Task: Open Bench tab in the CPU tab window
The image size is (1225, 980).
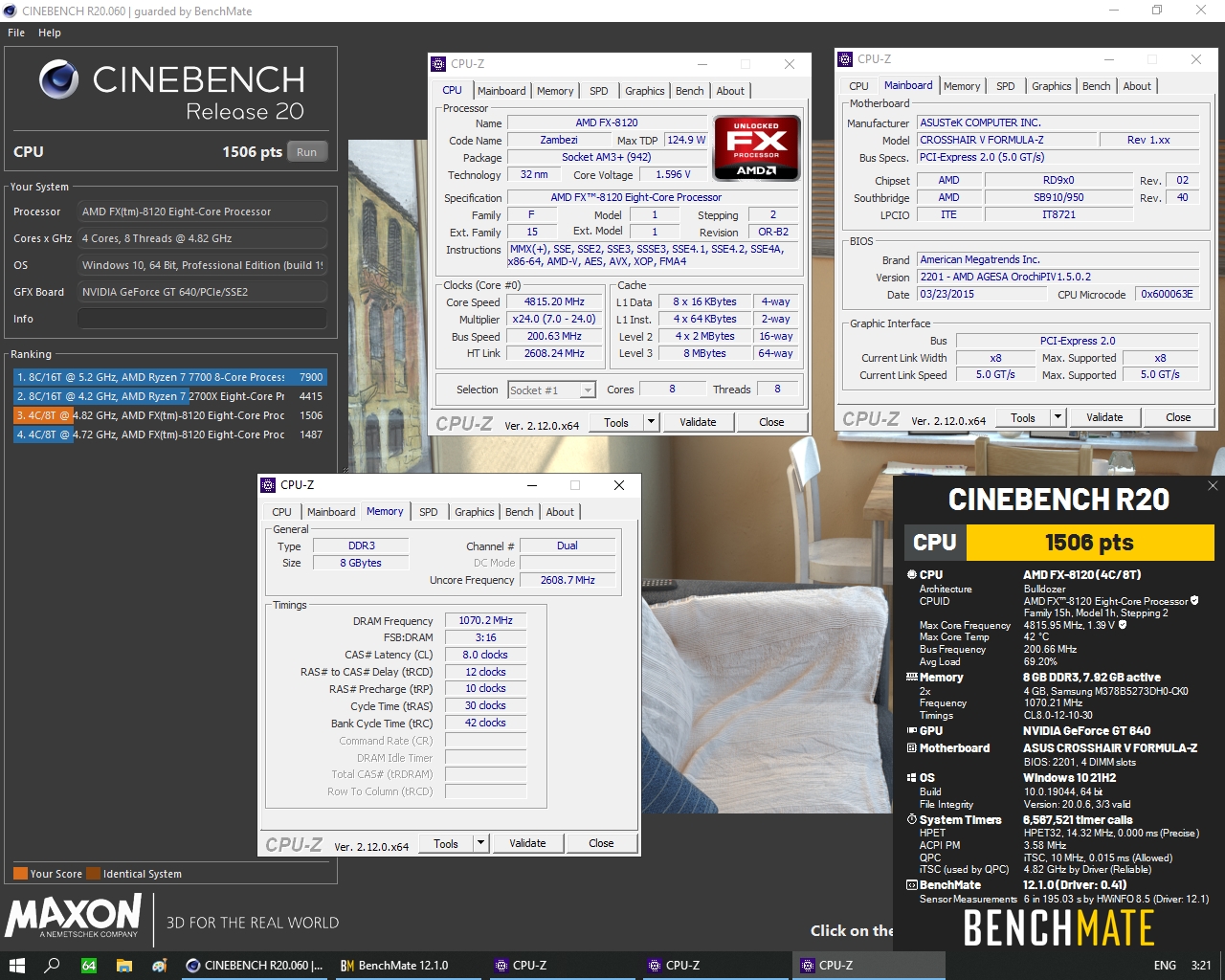Action: tap(690, 91)
